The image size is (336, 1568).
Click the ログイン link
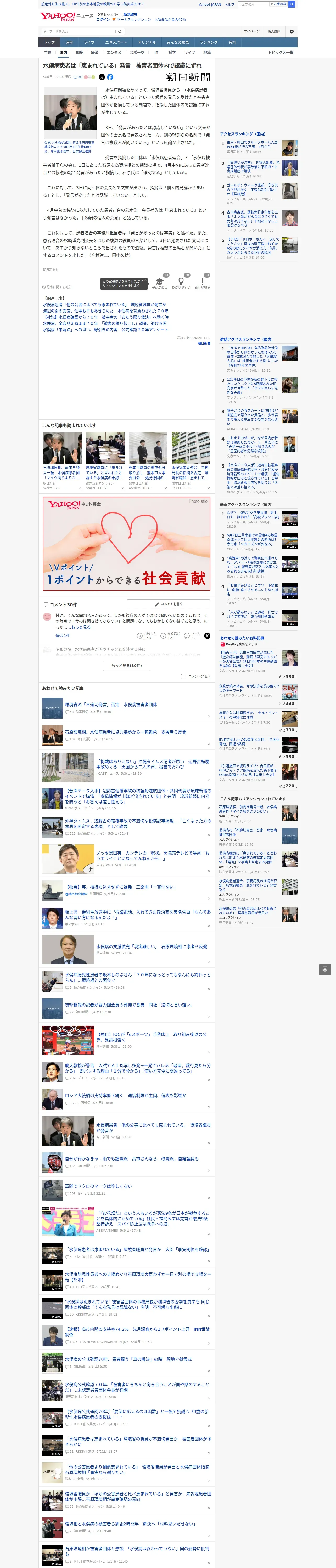pyautogui.click(x=103, y=20)
